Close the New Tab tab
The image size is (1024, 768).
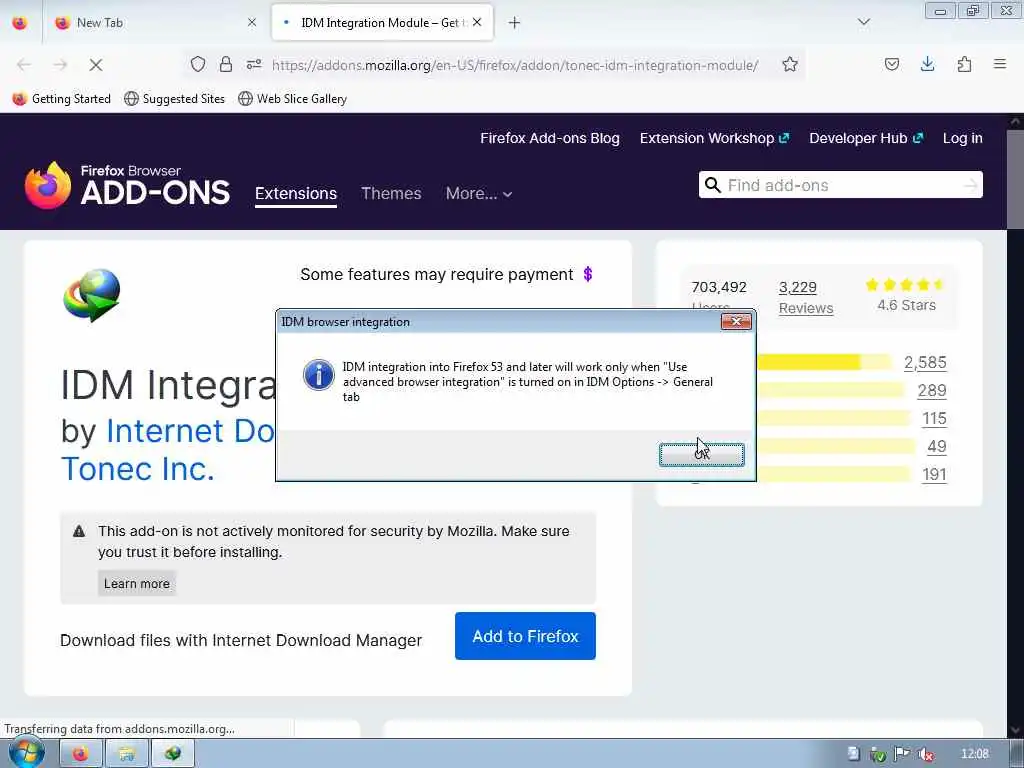click(252, 22)
